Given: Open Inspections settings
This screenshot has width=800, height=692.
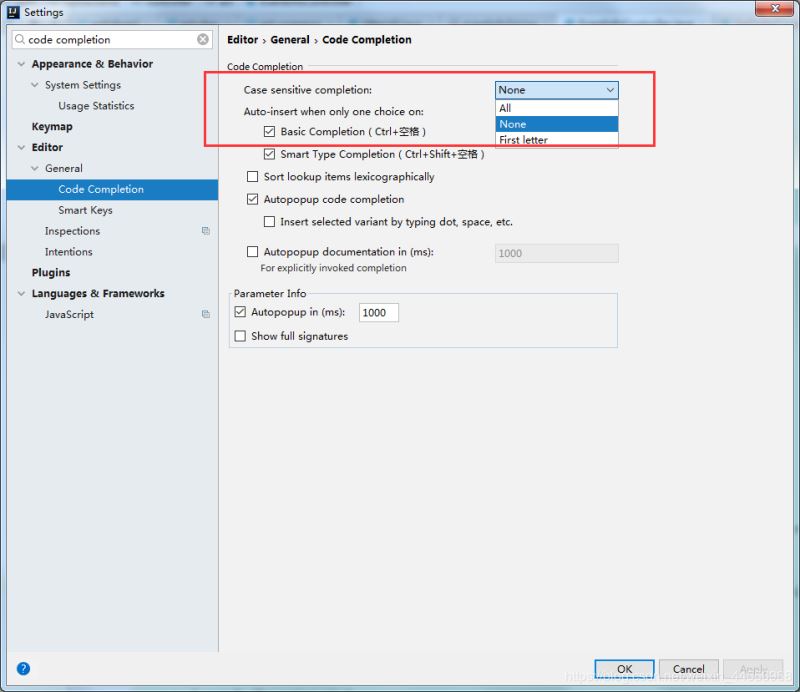Looking at the screenshot, I should (x=72, y=231).
